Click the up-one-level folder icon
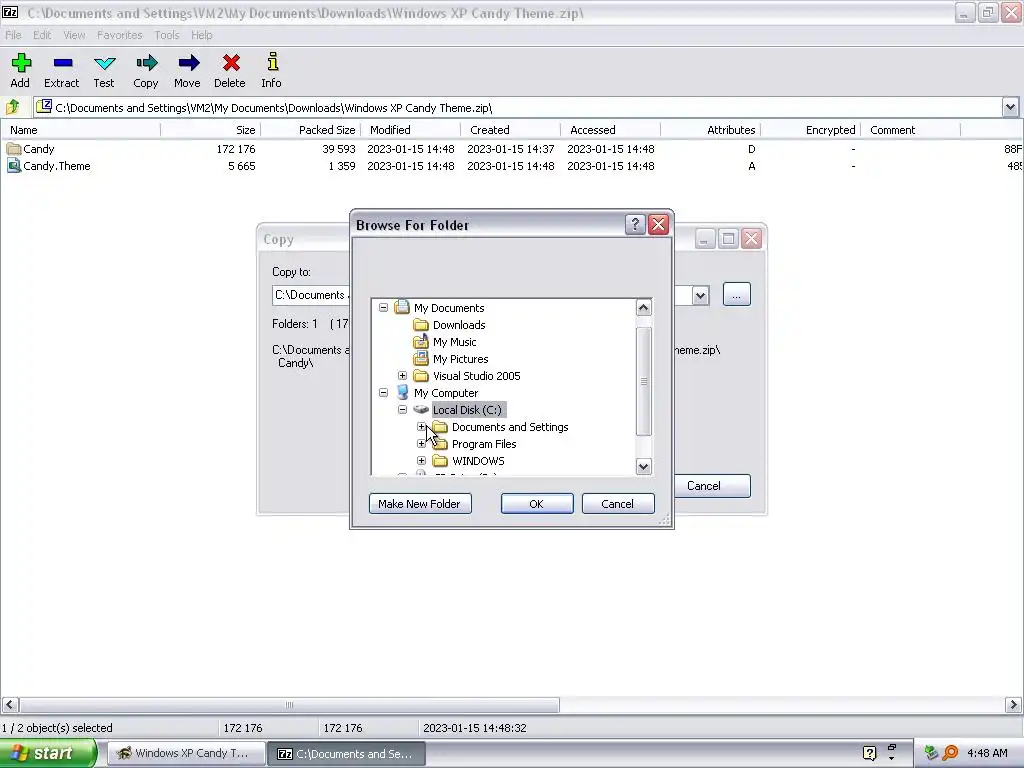 [x=12, y=106]
